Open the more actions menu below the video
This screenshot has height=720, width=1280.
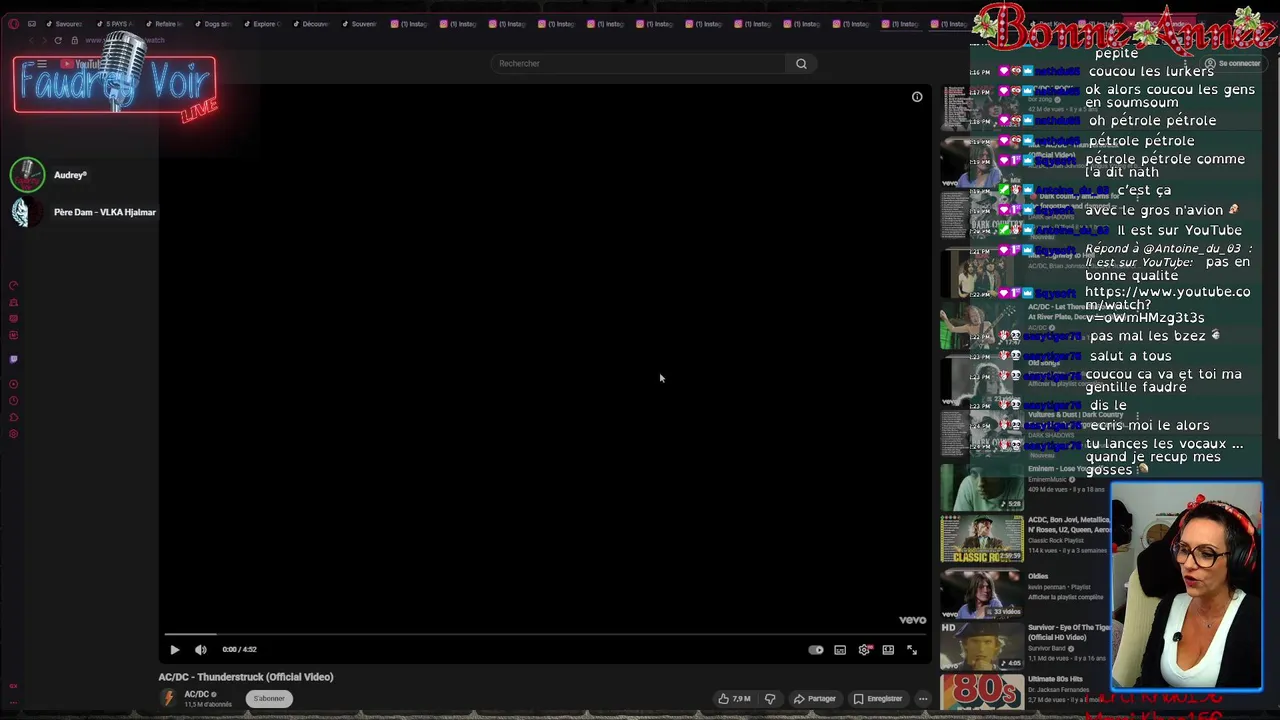point(923,699)
